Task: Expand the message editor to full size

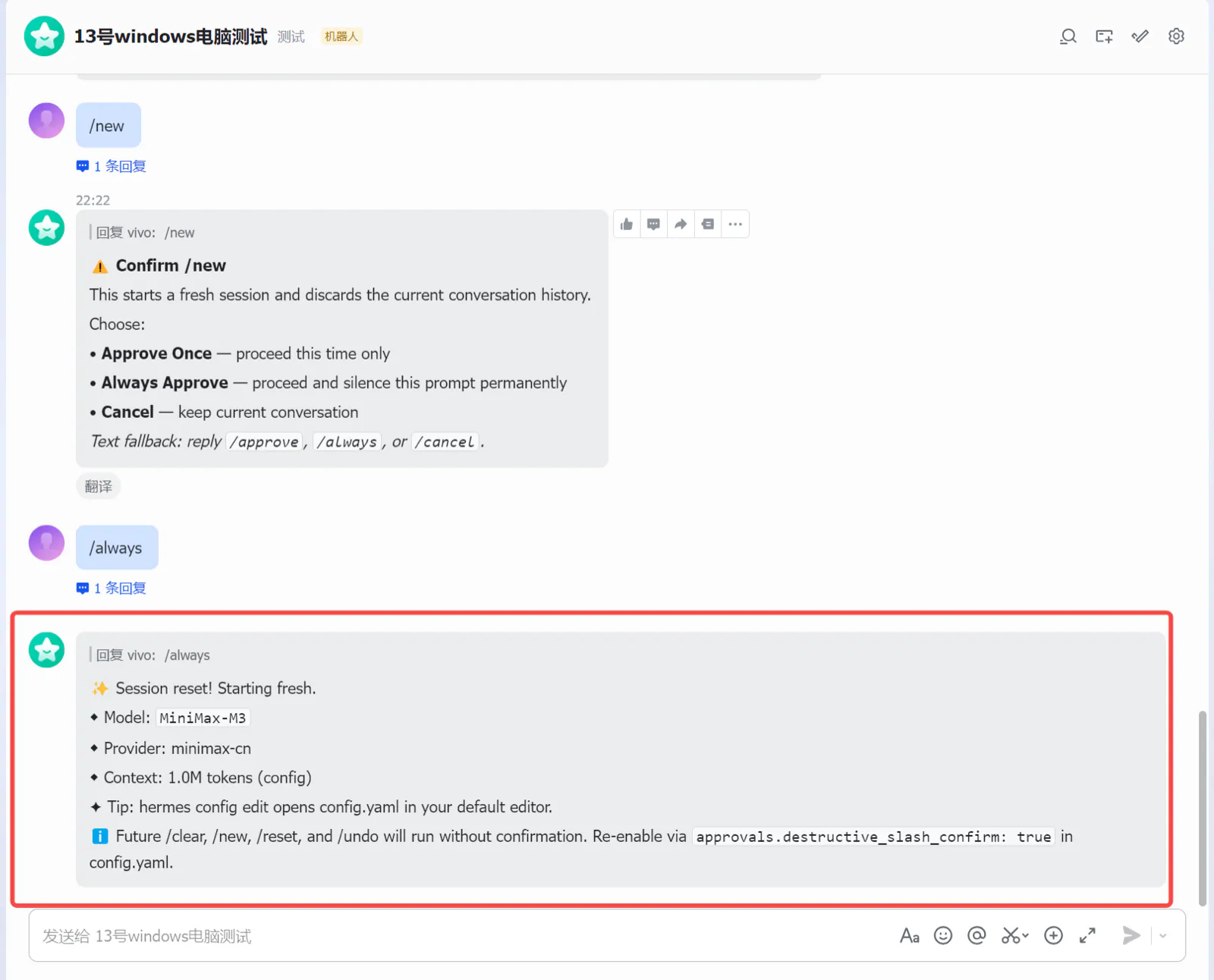Action: 1087,936
